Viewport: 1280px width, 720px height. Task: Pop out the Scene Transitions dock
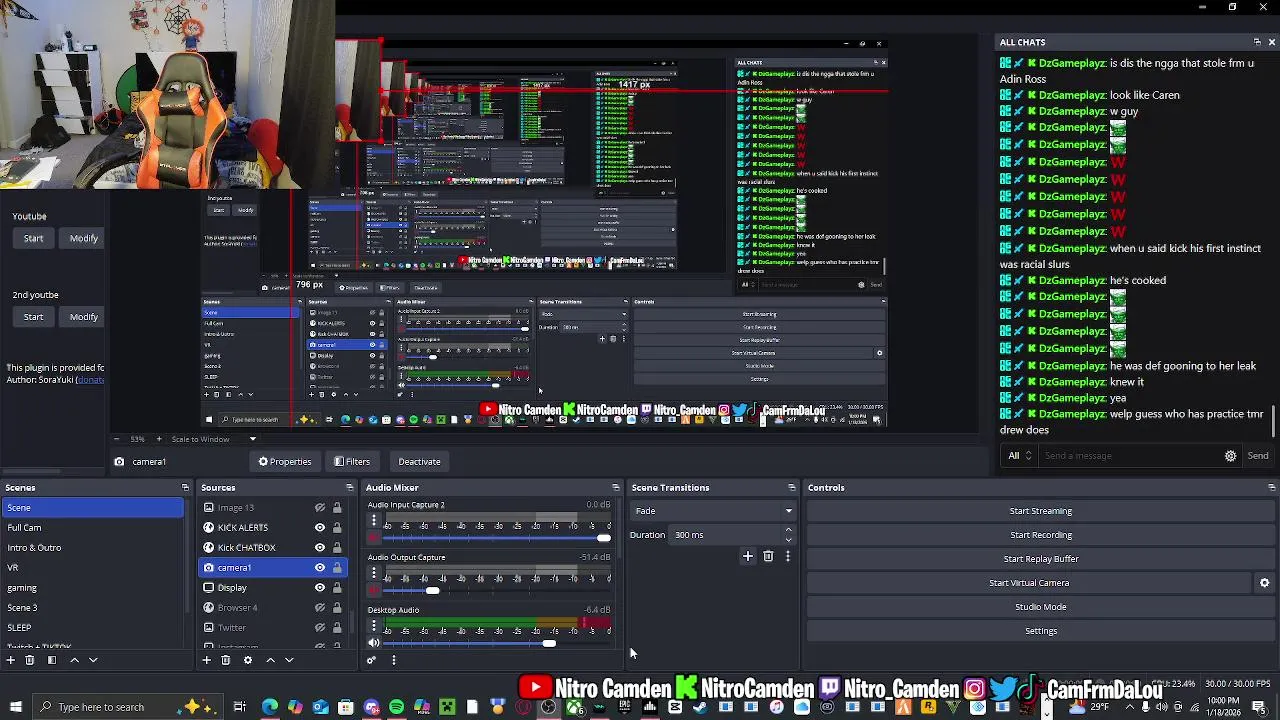(792, 488)
